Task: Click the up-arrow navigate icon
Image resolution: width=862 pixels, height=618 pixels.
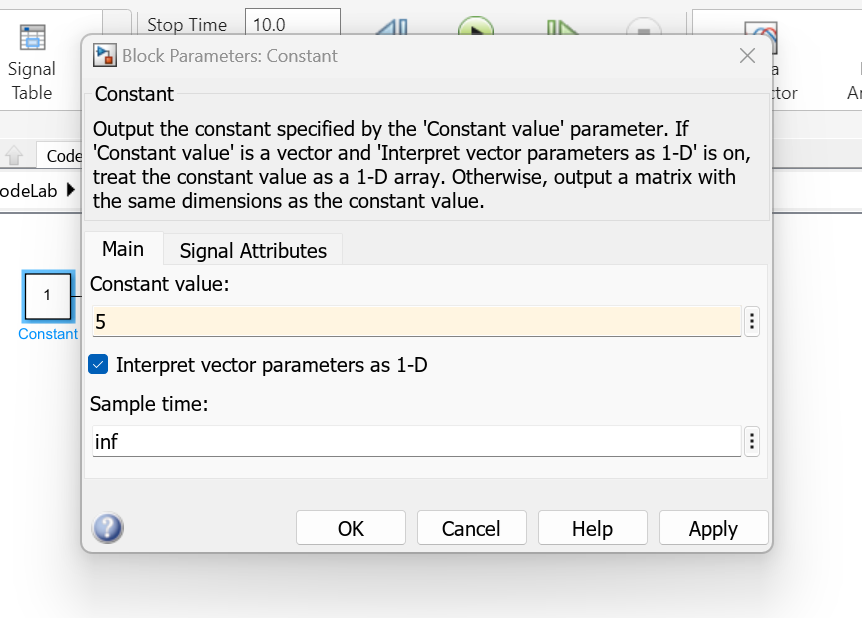Action: click(x=14, y=155)
